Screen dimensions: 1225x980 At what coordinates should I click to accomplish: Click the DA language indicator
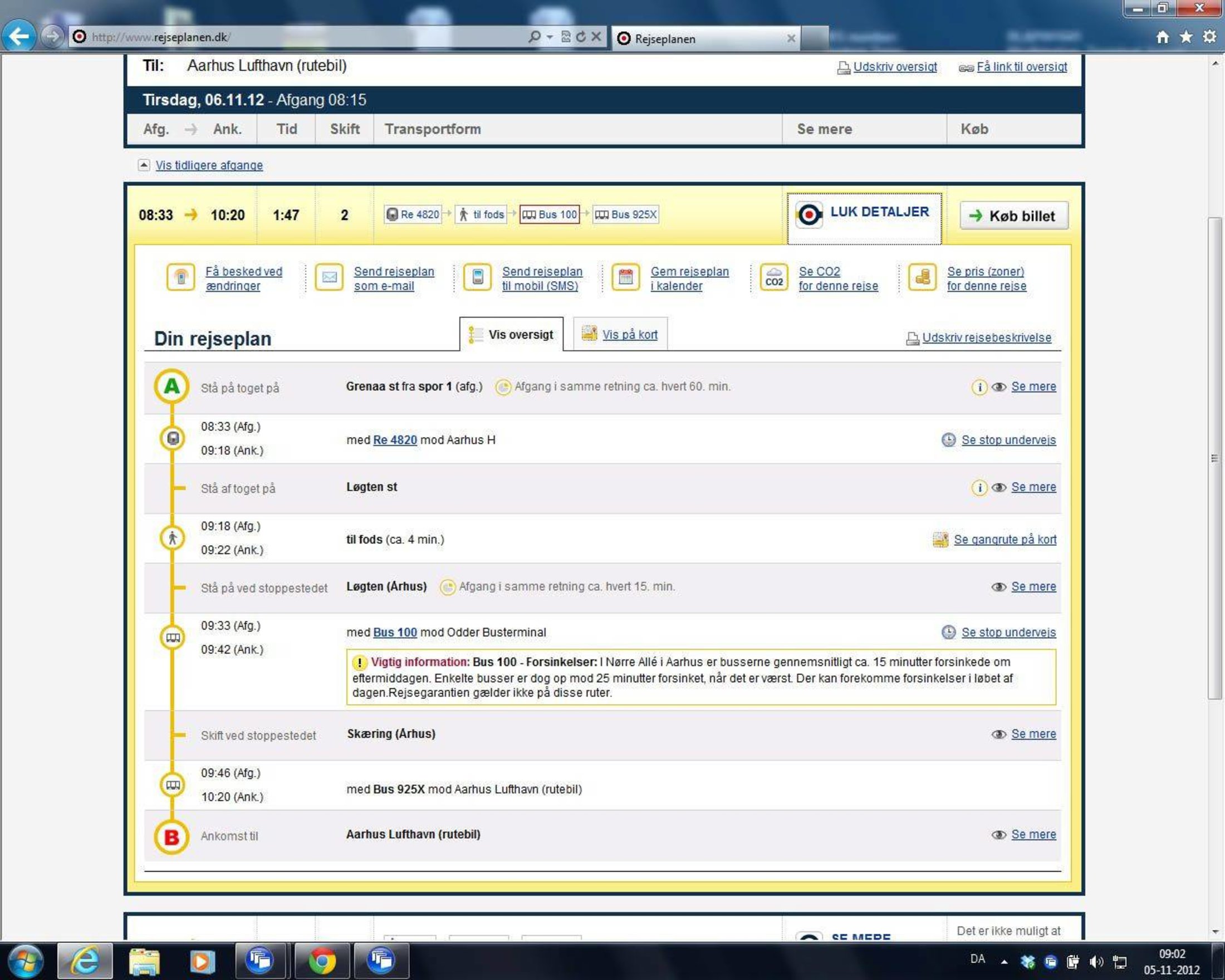click(x=977, y=959)
